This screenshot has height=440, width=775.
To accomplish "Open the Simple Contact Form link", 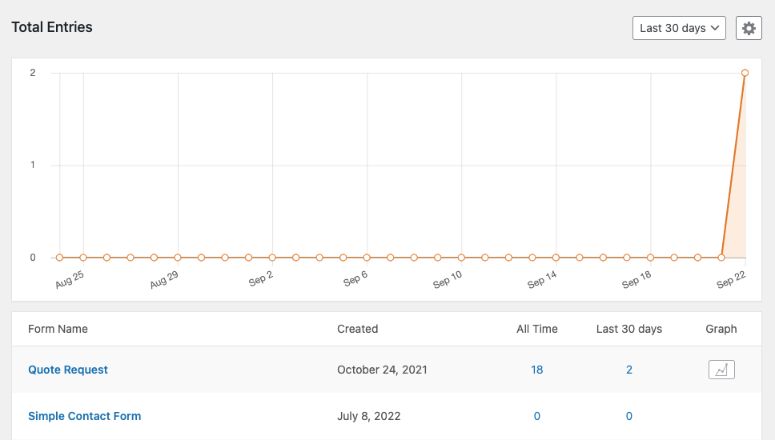I will point(85,416).
